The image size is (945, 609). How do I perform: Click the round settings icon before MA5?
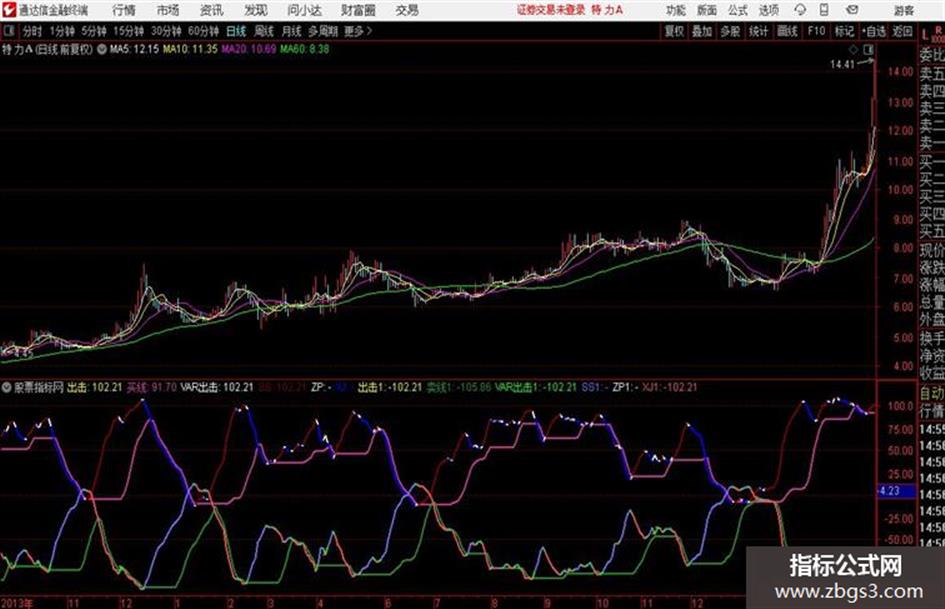coord(102,49)
